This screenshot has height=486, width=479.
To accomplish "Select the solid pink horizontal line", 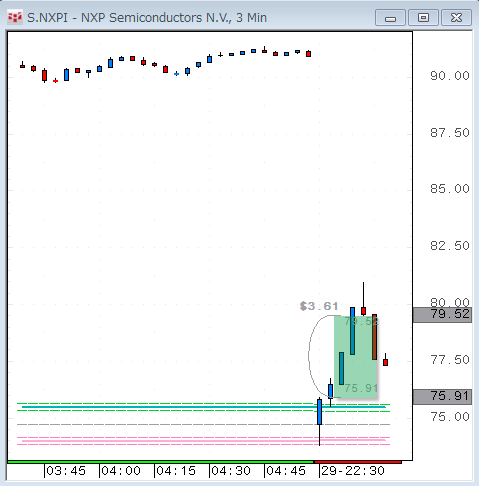I will (203, 441).
